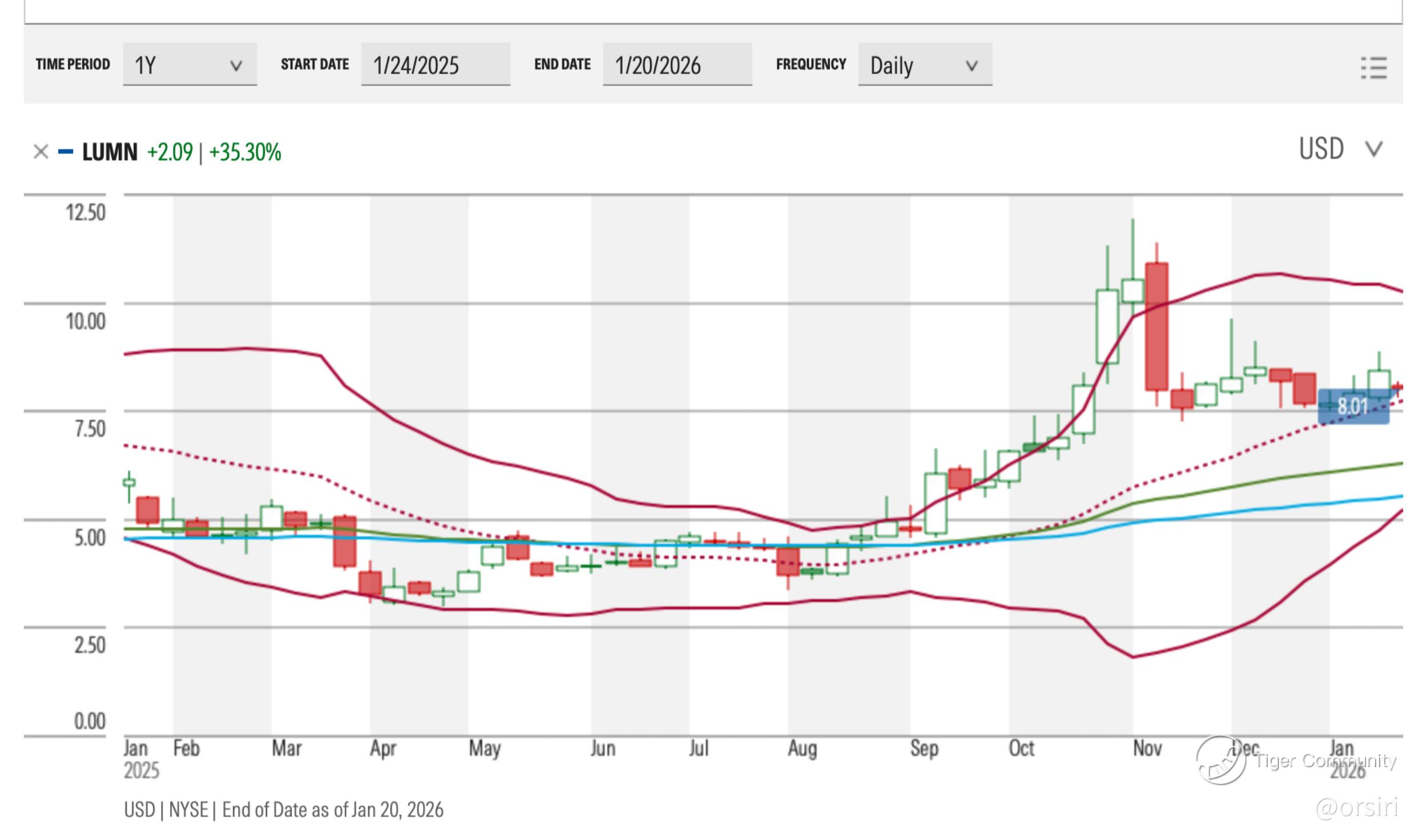Image resolution: width=1427 pixels, height=840 pixels.
Task: Open the chart options list icon
Action: click(1373, 68)
